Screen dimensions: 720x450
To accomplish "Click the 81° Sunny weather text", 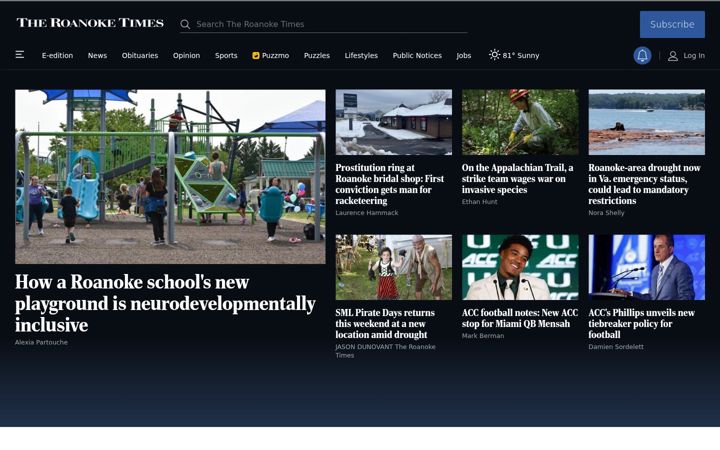I will [521, 56].
